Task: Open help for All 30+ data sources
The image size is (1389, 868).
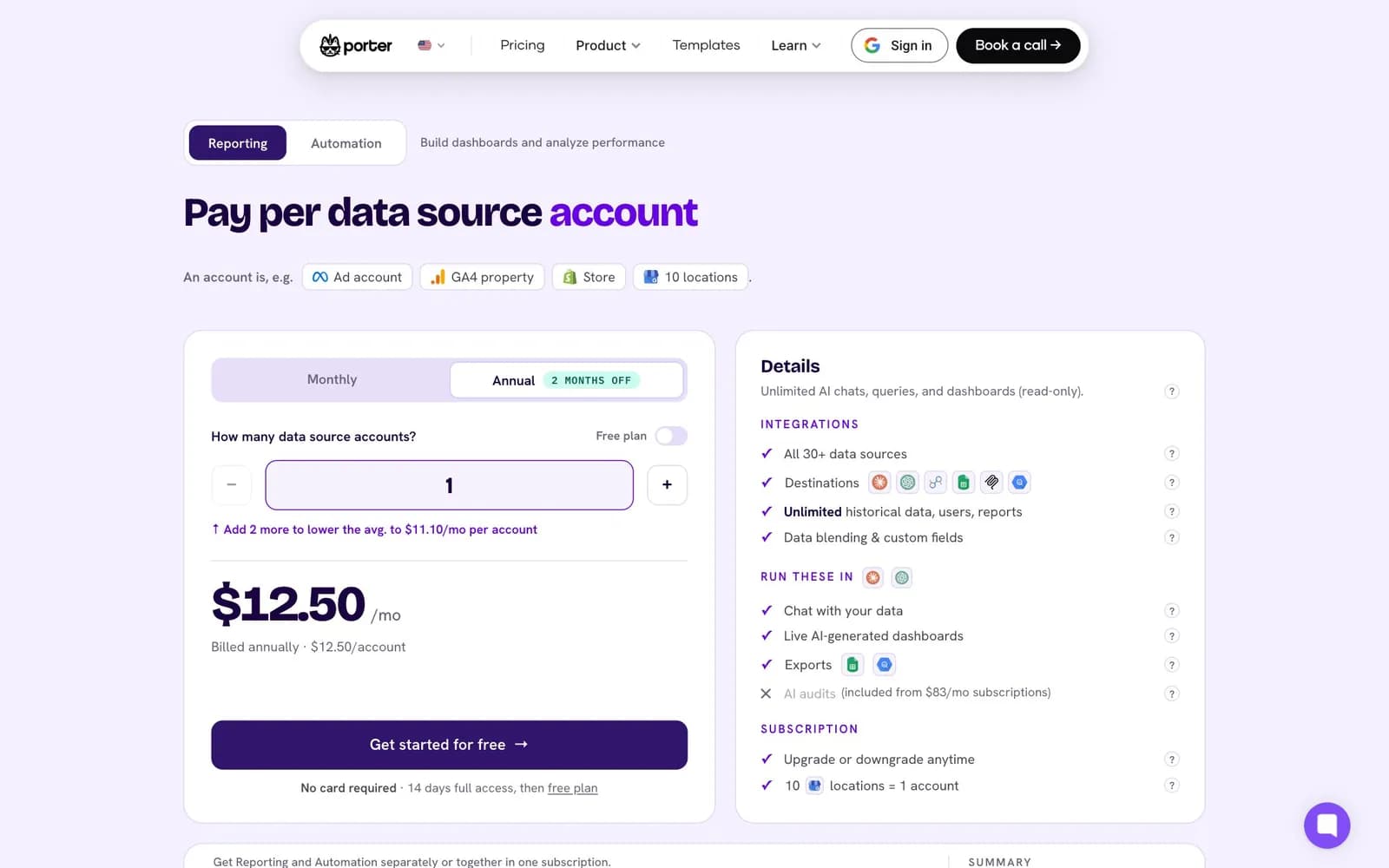Action: click(1171, 453)
